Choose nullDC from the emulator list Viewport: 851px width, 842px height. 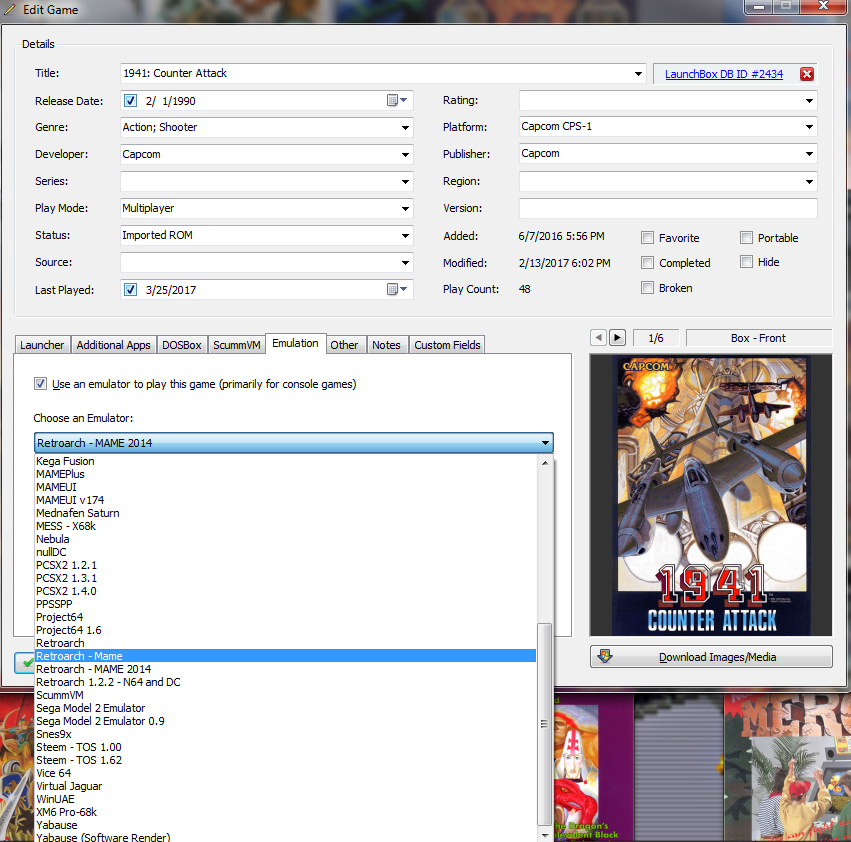285,552
